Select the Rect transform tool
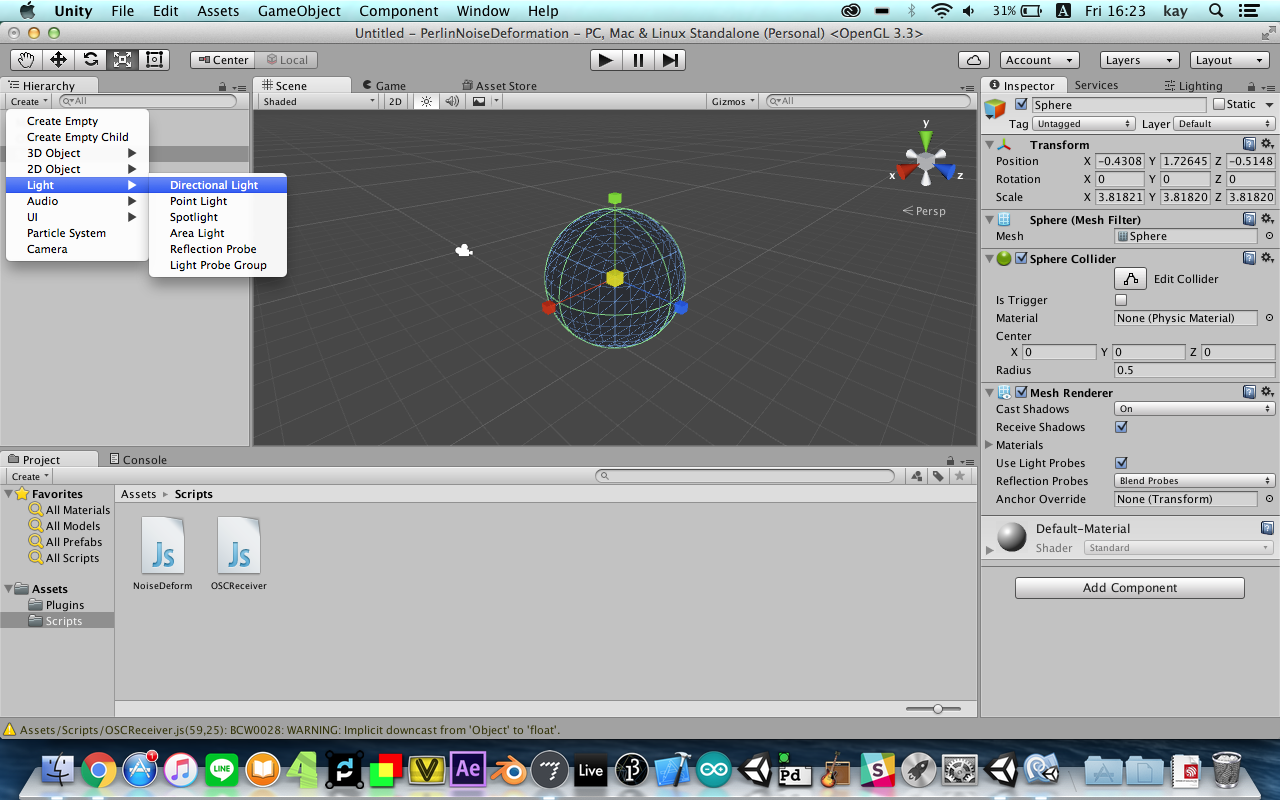1280x800 pixels. [154, 60]
